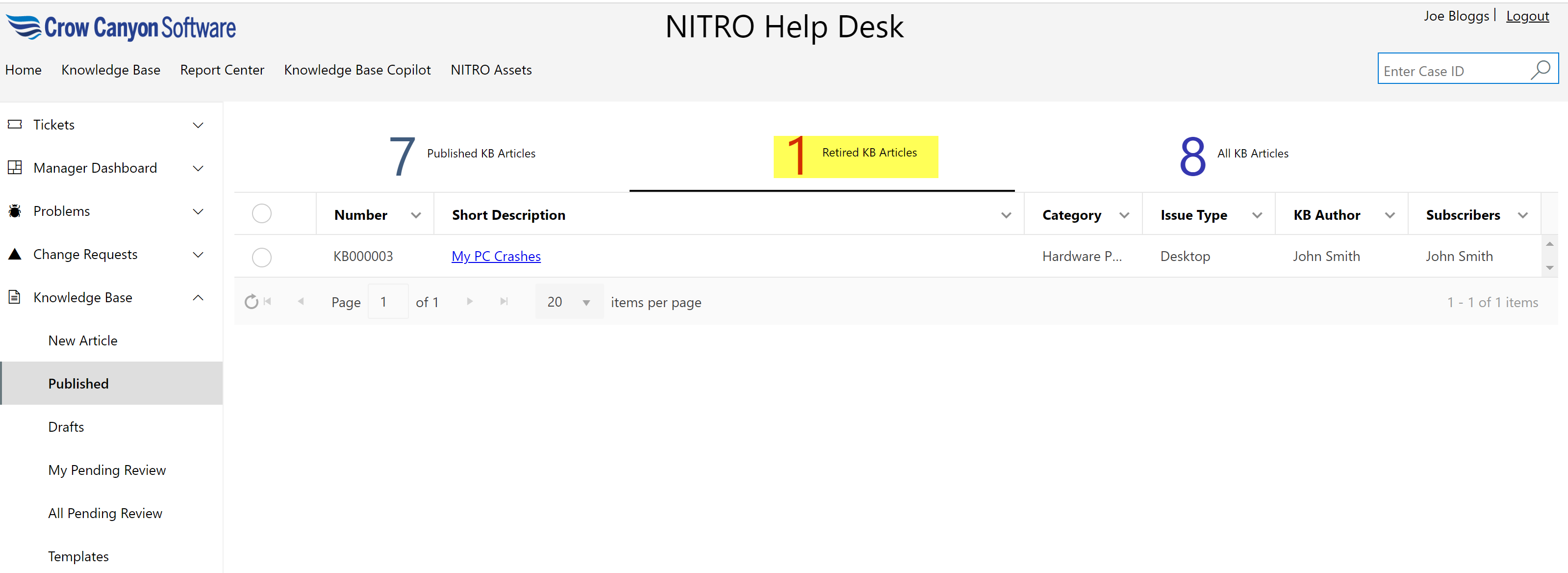Click the Joe Bloggs username
1568x573 pixels.
(1456, 16)
